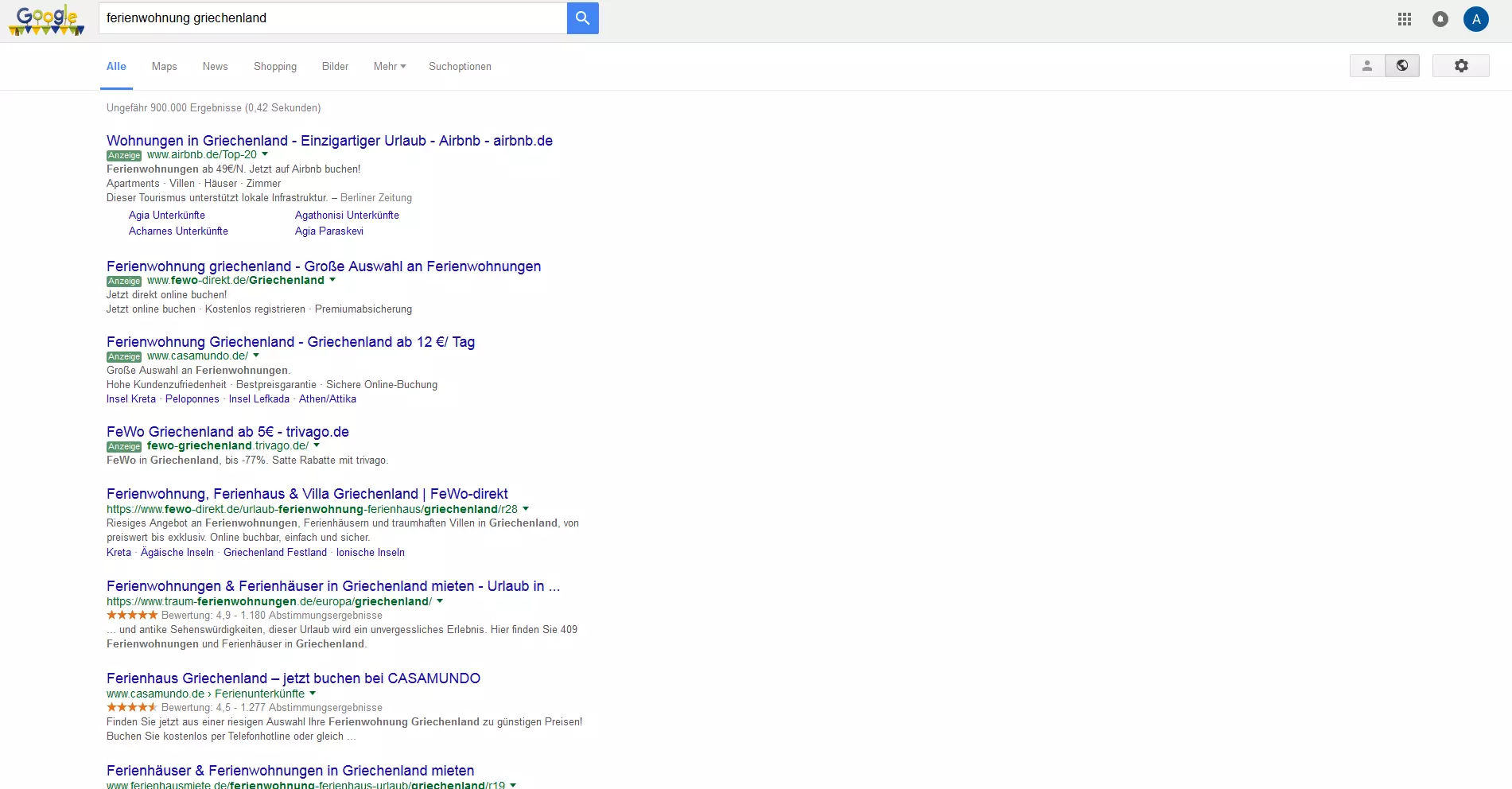Switch to global results globe icon
This screenshot has height=789, width=1512.
pos(1402,66)
